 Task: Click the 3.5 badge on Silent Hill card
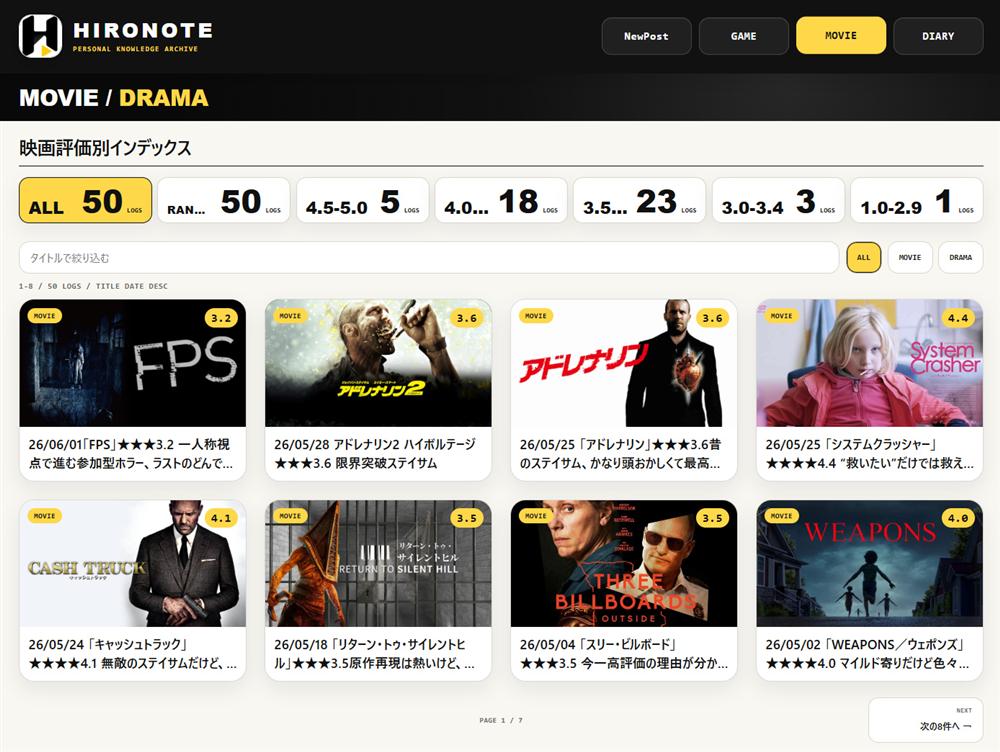[x=467, y=518]
